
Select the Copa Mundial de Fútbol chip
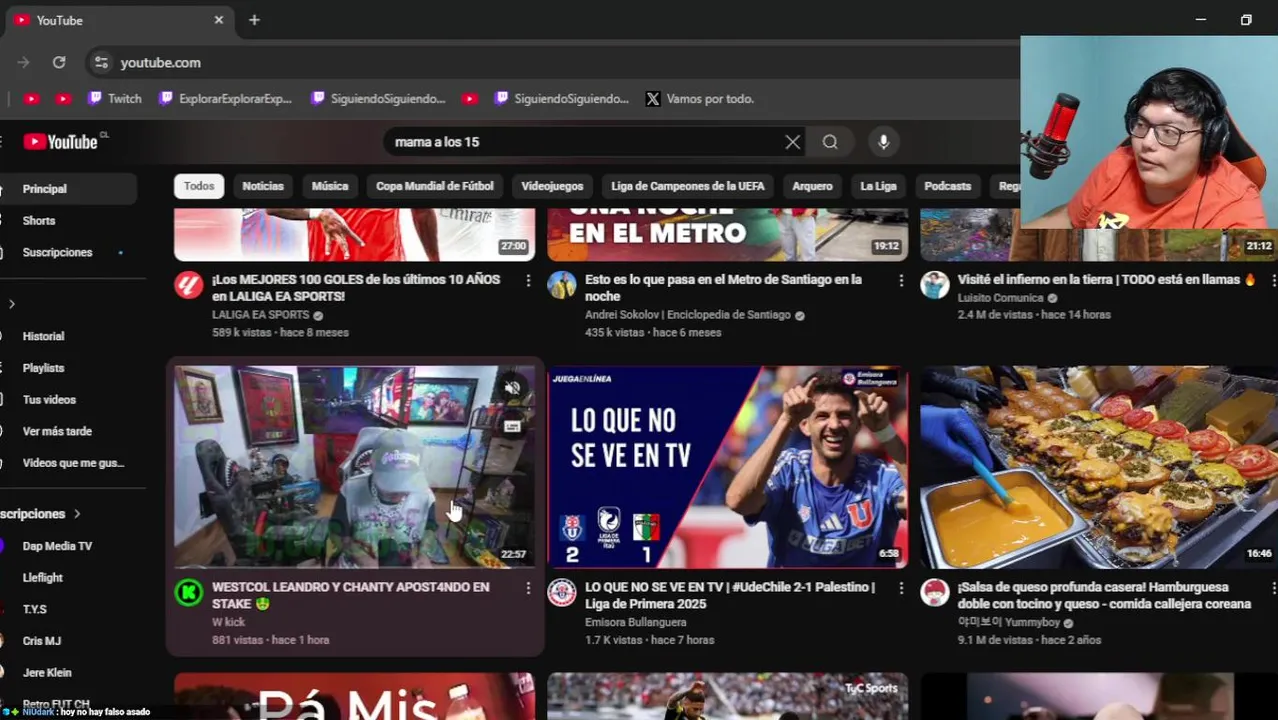[x=435, y=186]
